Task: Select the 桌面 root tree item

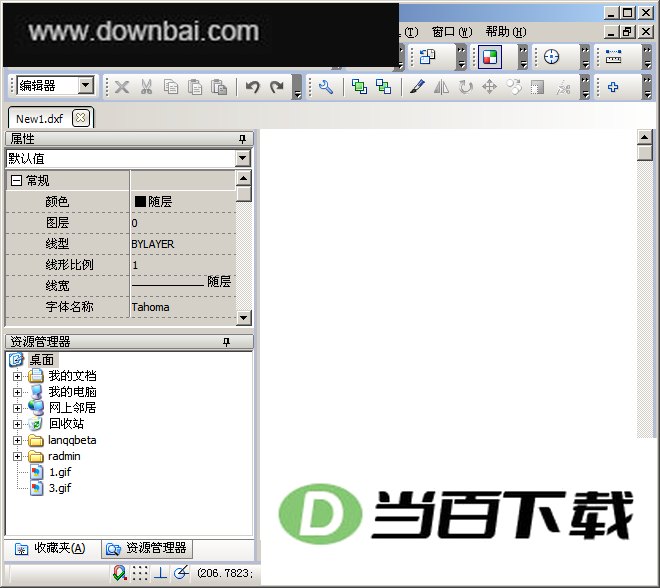Action: pyautogui.click(x=43, y=360)
